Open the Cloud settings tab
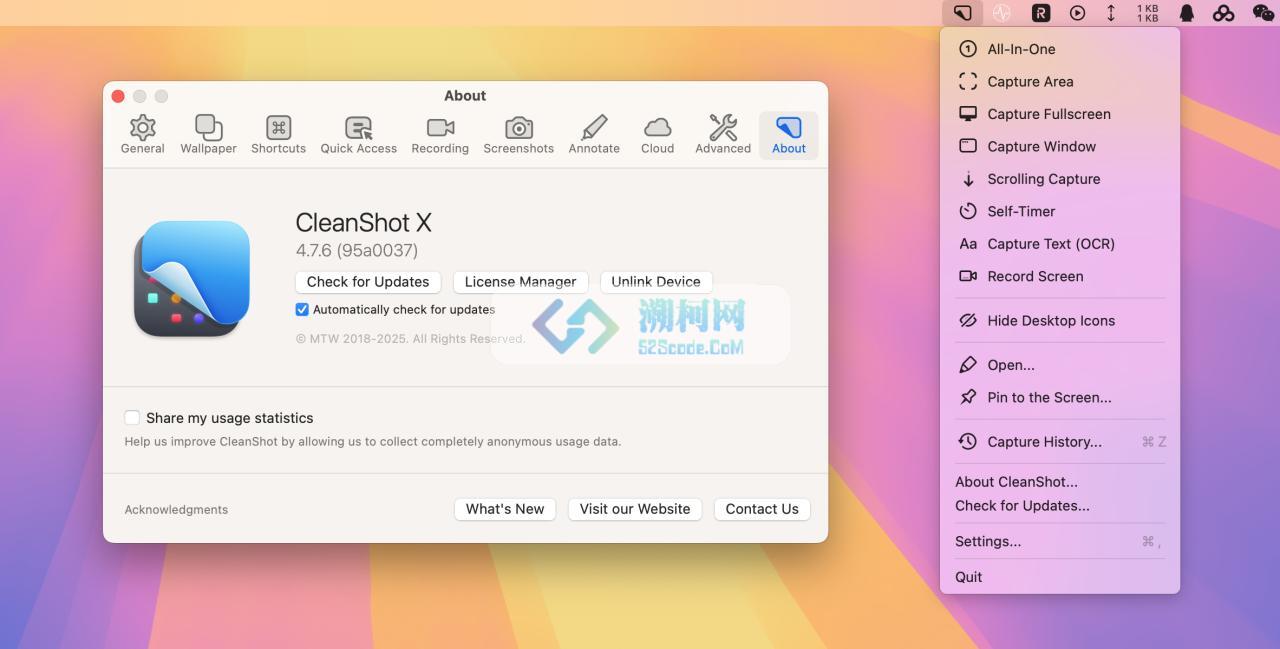 pyautogui.click(x=657, y=135)
